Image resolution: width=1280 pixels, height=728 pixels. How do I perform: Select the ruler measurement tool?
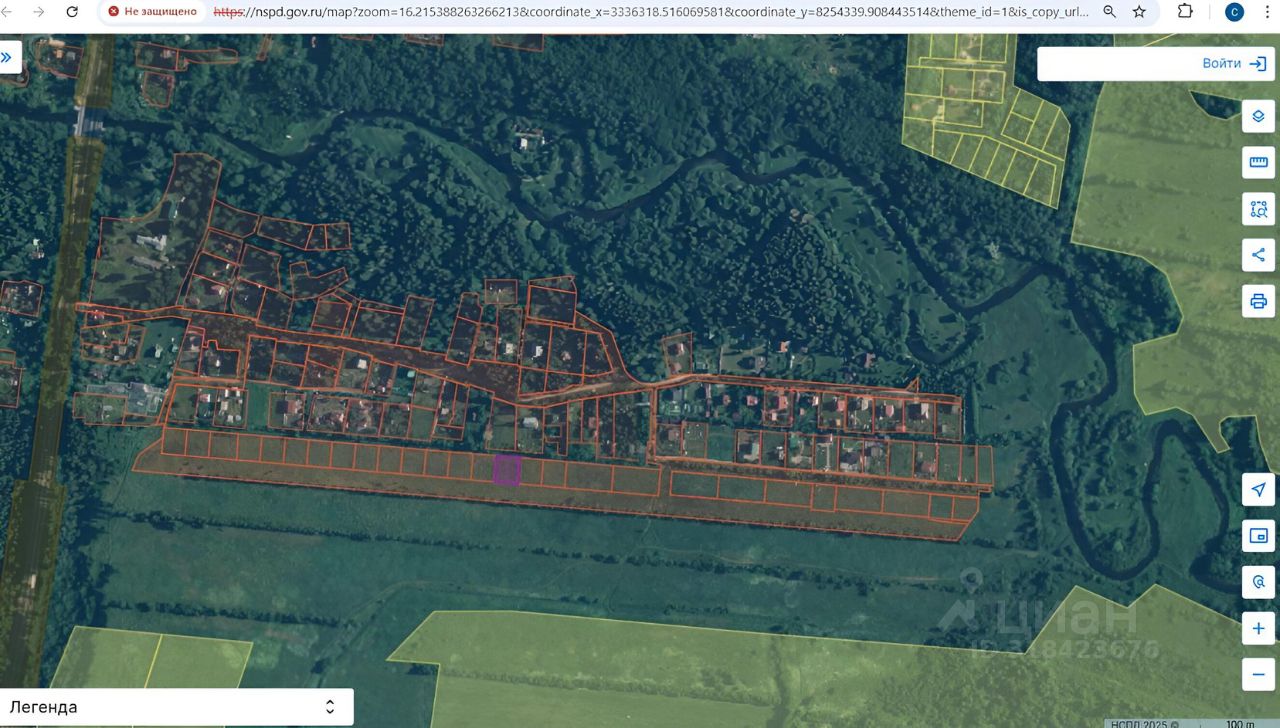(x=1258, y=162)
